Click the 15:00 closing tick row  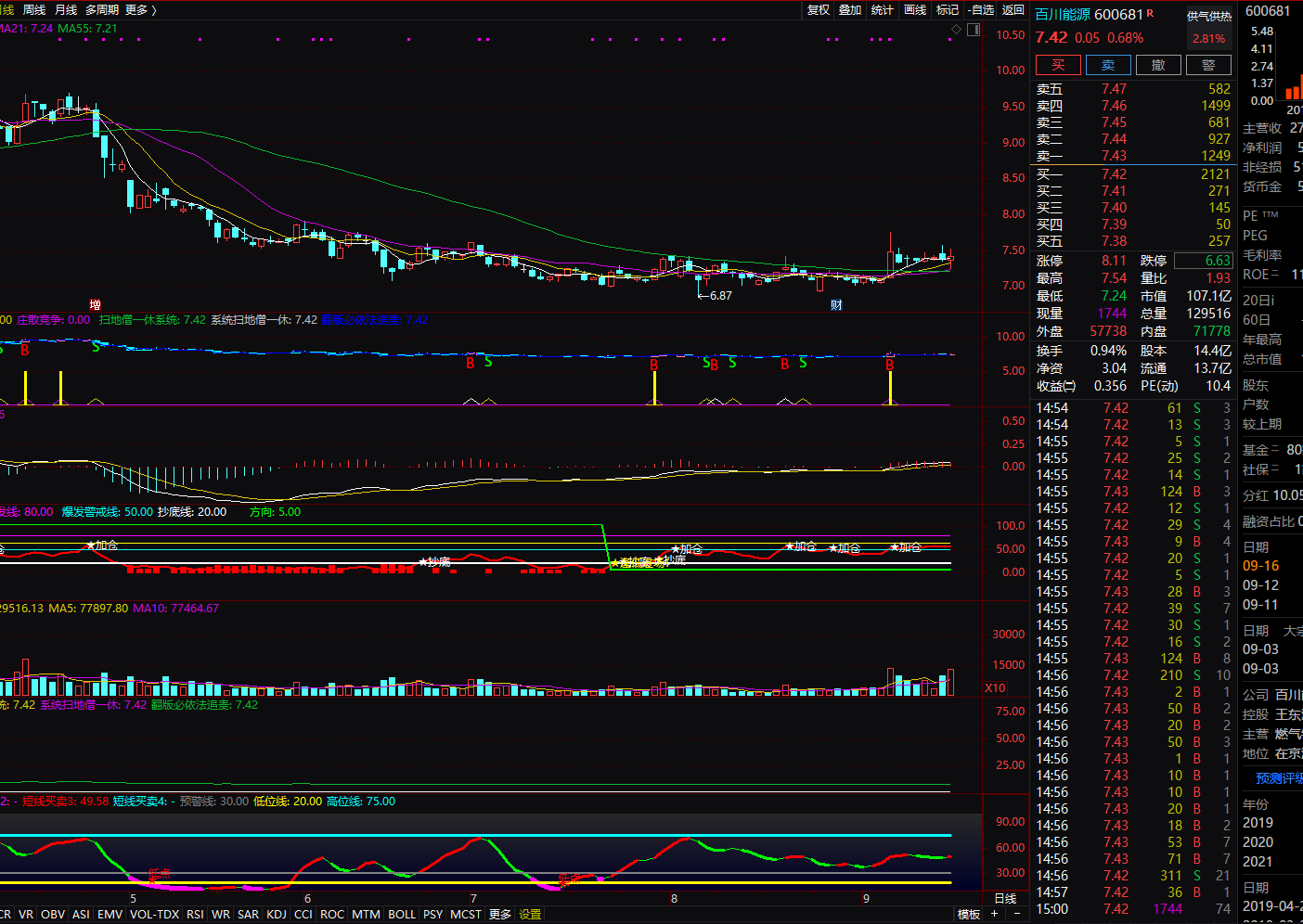pos(1133,909)
